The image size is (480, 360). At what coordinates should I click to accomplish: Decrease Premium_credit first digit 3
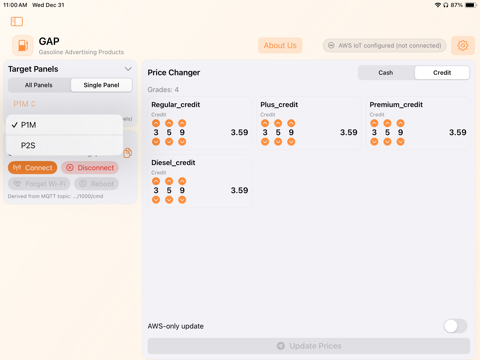[374, 142]
